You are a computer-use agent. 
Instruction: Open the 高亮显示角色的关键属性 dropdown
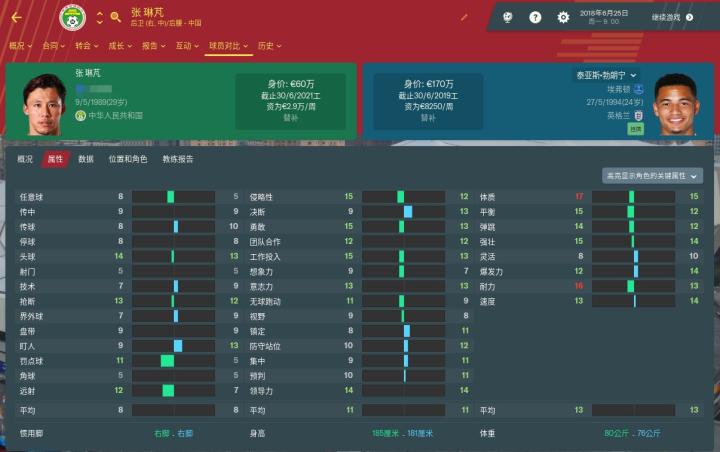coord(652,176)
